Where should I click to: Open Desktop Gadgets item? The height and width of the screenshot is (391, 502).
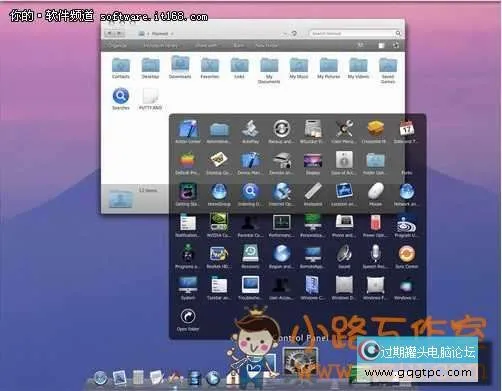pos(219,163)
